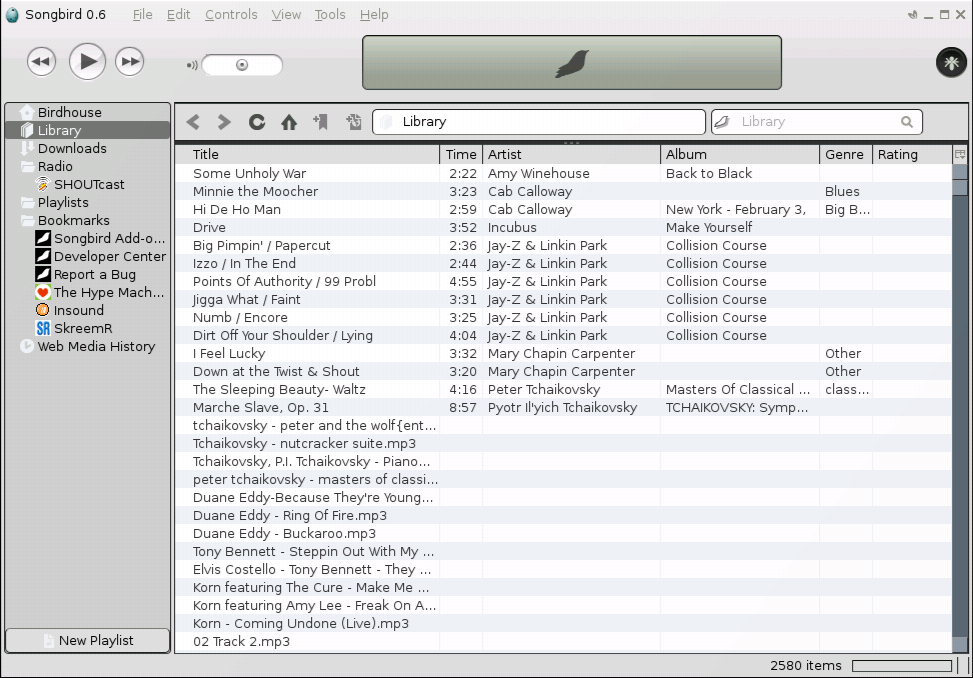Sort by the Title column header

[x=307, y=154]
